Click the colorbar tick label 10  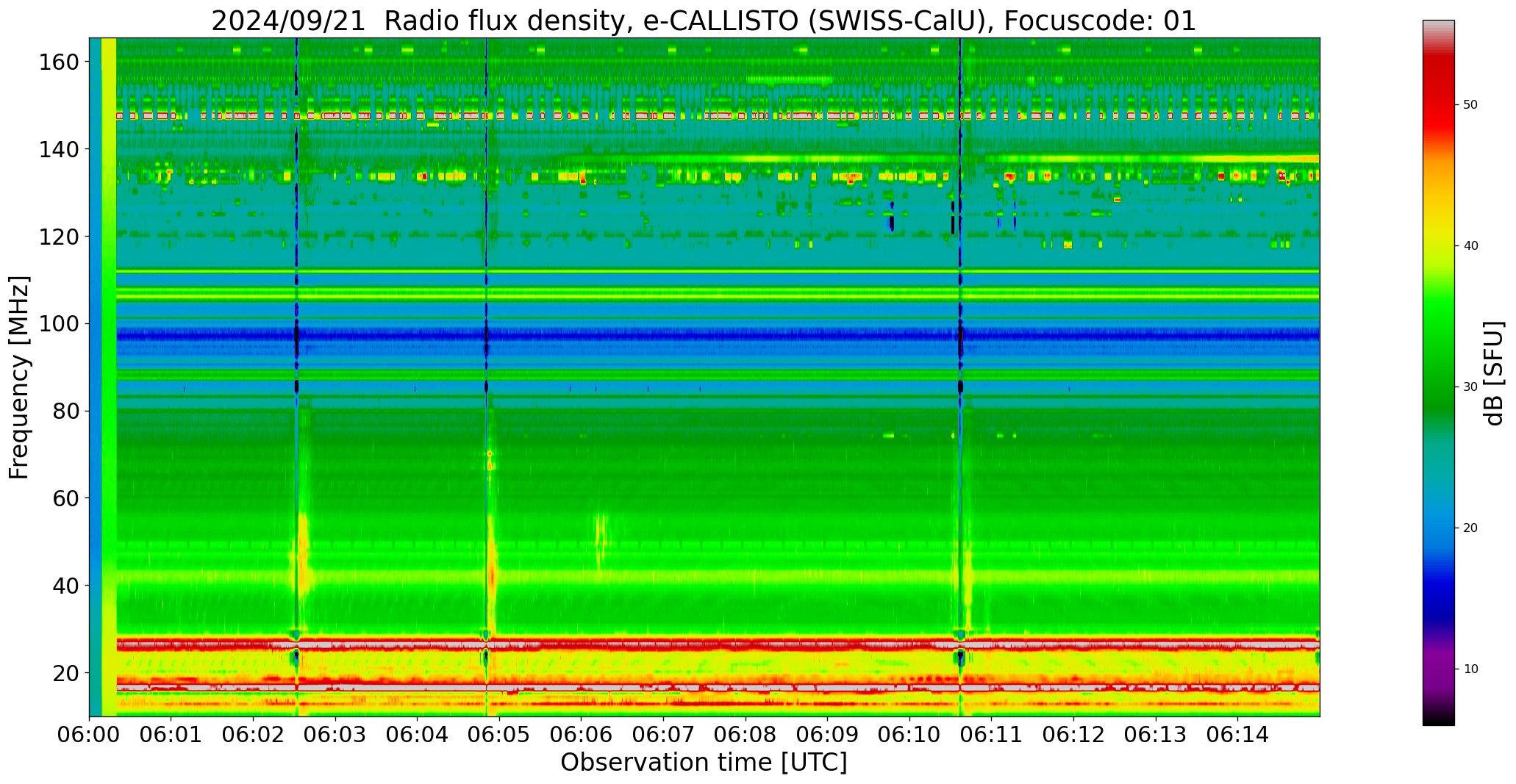pyautogui.click(x=1470, y=669)
